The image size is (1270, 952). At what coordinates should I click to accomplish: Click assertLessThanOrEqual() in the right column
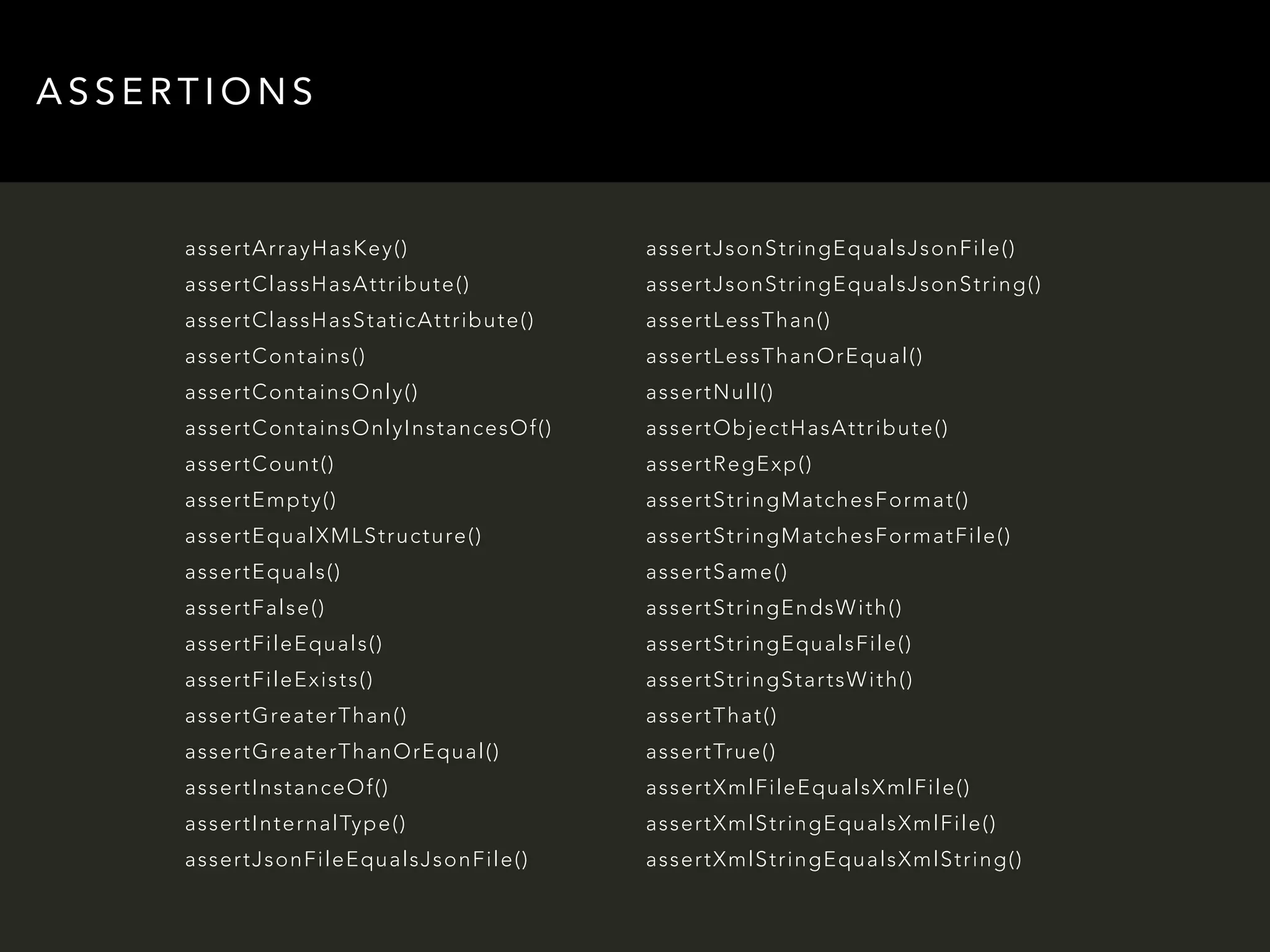pyautogui.click(x=784, y=356)
